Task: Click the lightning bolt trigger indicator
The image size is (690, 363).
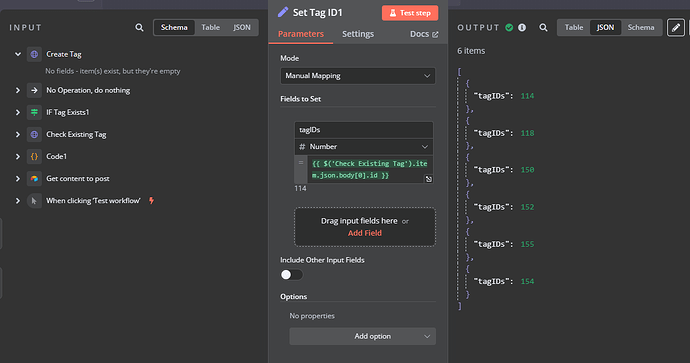Action: point(151,201)
